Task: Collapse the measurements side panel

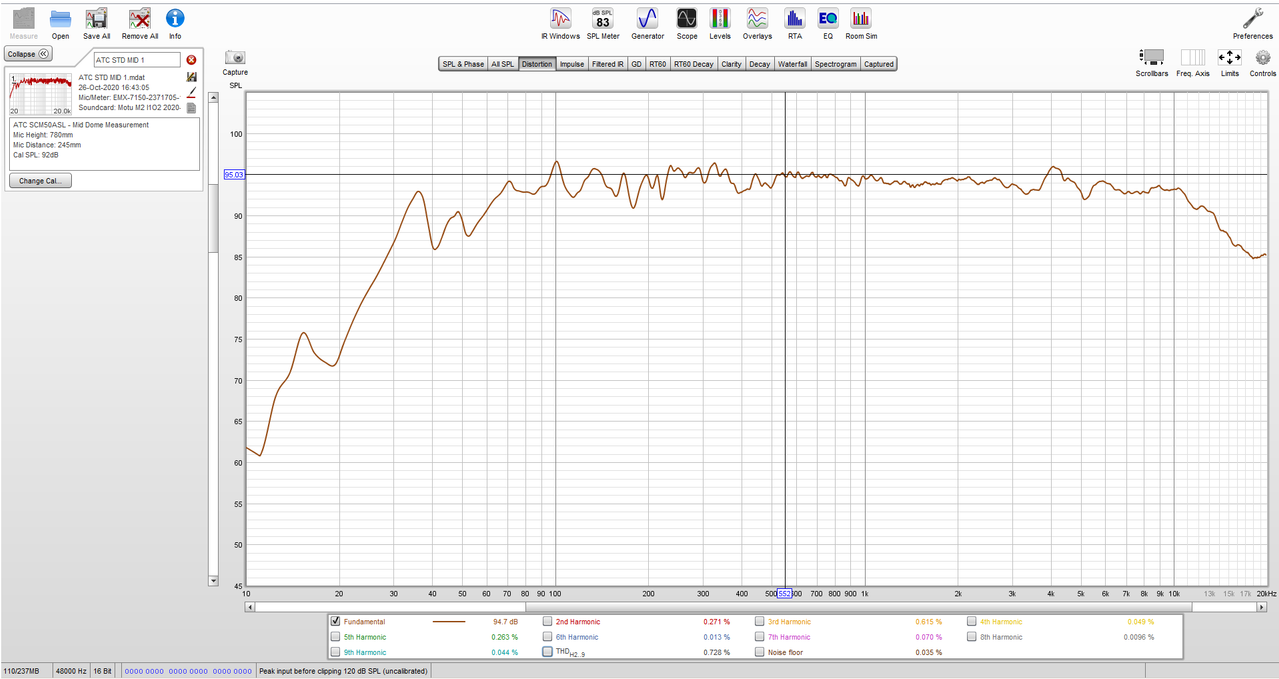Action: click(x=28, y=54)
